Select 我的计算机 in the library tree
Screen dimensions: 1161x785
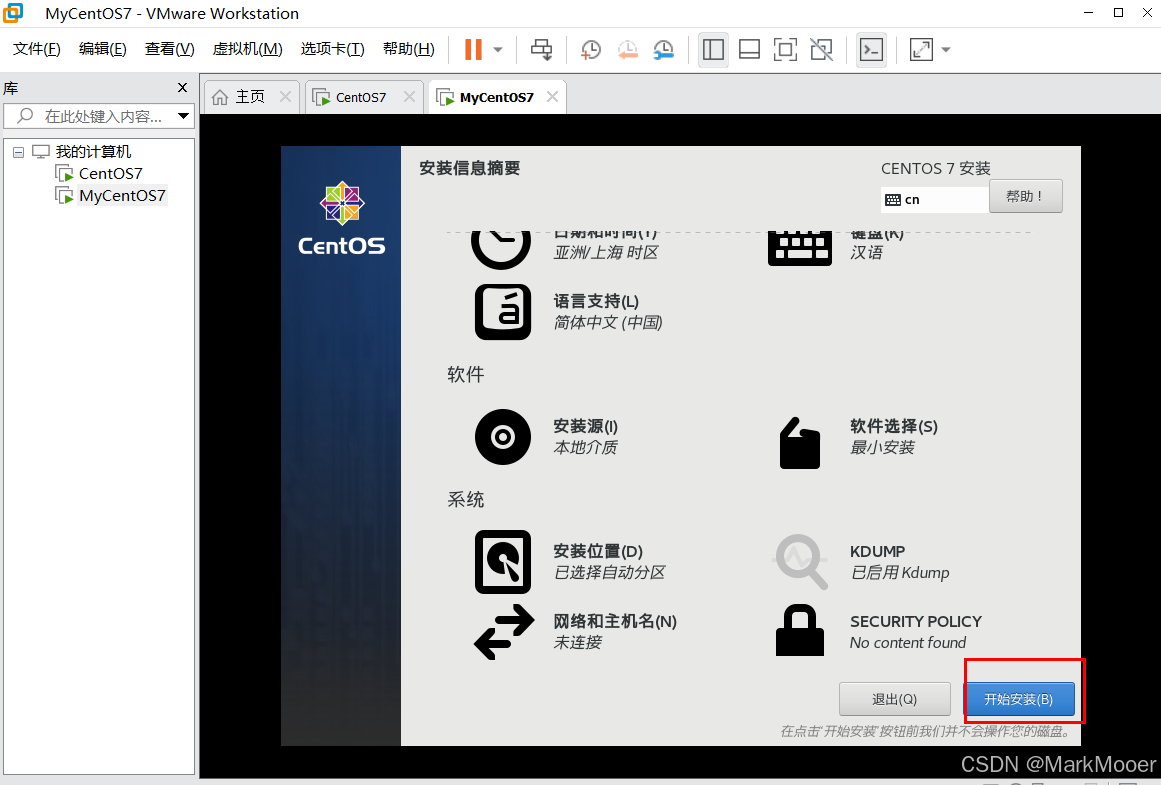pos(93,152)
